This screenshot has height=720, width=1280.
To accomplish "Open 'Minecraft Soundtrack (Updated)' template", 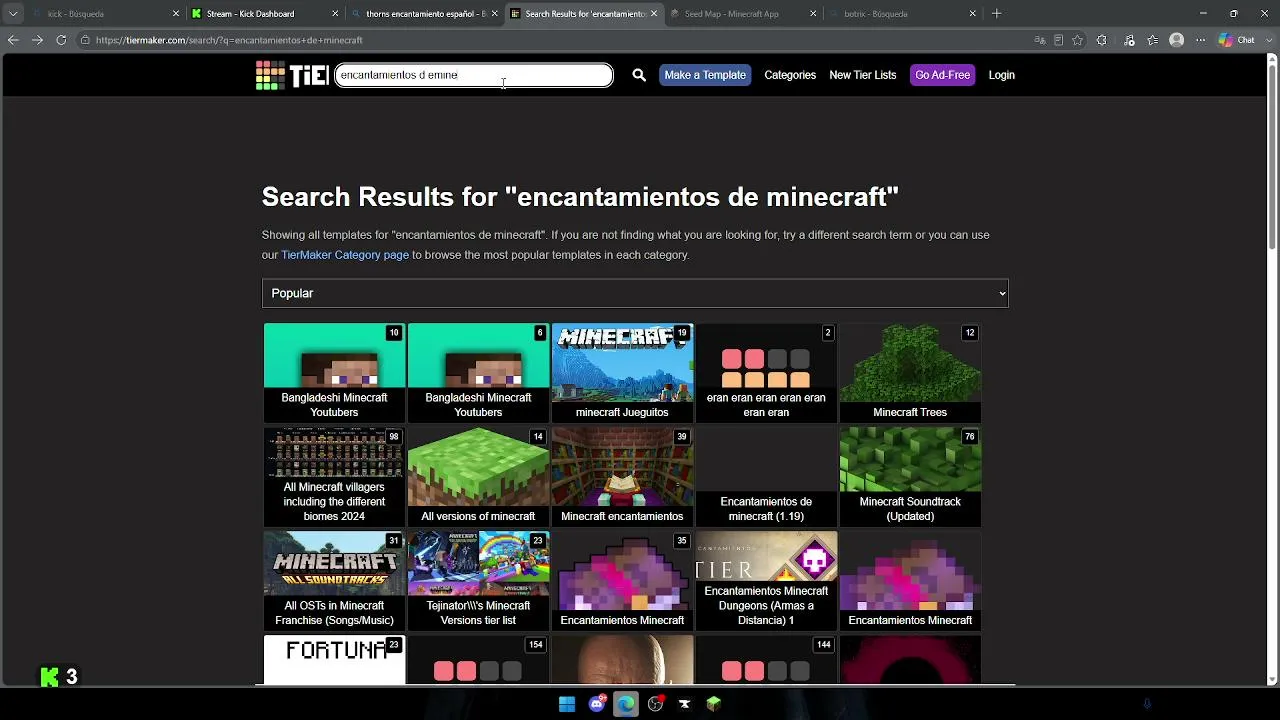I will [910, 477].
